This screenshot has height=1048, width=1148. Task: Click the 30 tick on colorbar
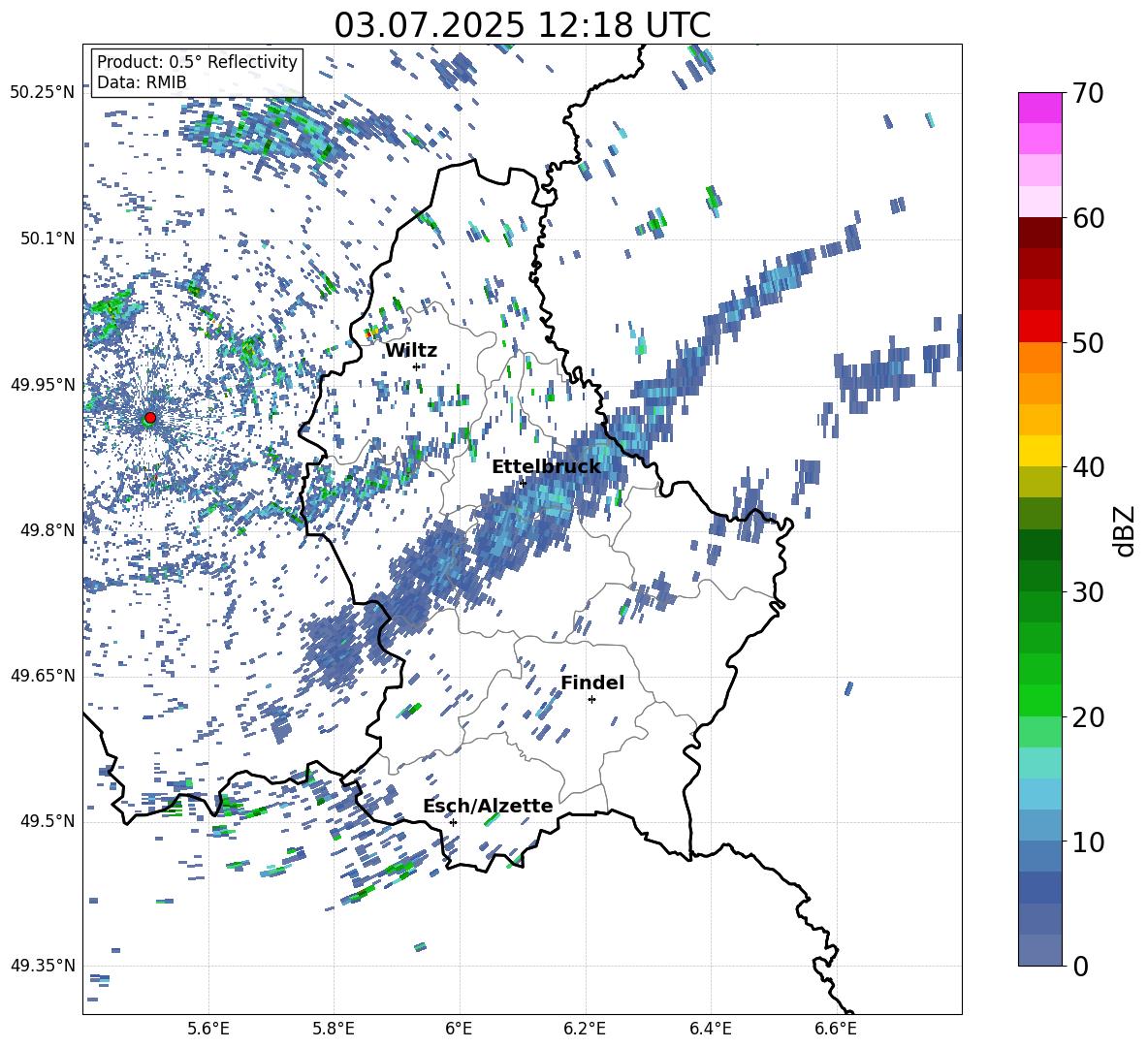pyautogui.click(x=1088, y=592)
